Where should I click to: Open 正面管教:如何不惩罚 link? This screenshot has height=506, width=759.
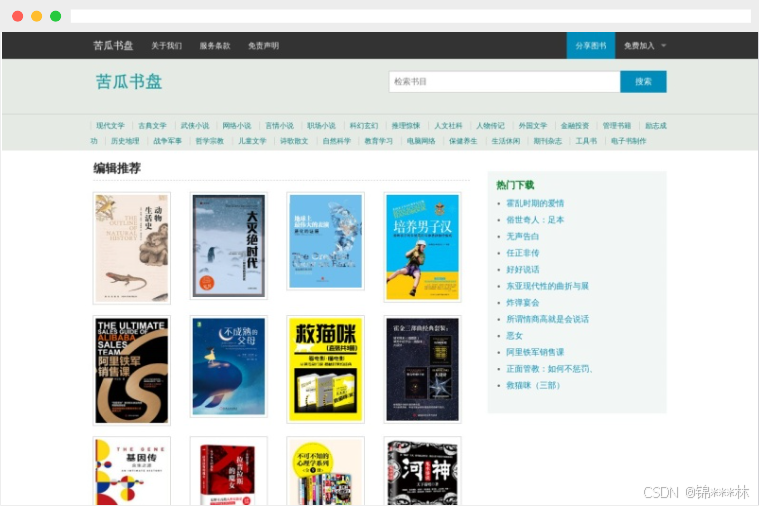(549, 368)
